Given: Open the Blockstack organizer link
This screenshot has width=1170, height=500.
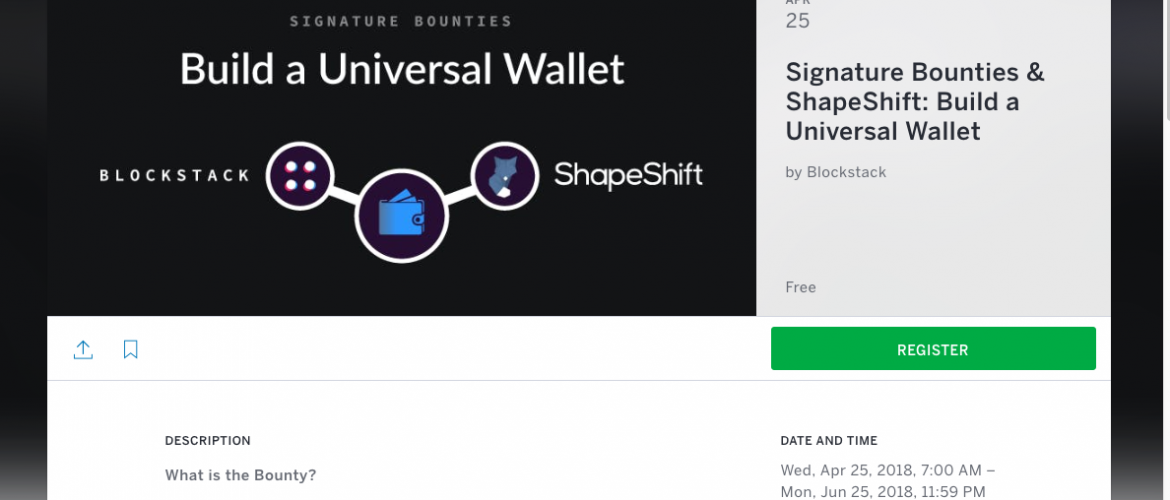Looking at the screenshot, I should coord(846,172).
